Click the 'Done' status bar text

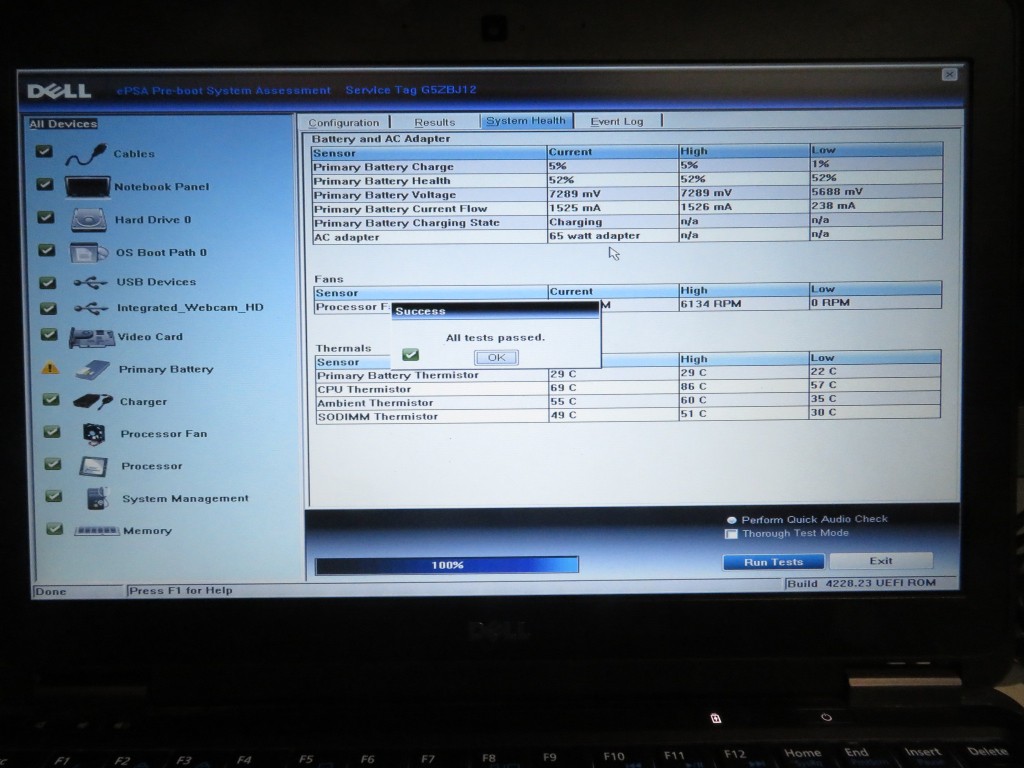(x=51, y=592)
